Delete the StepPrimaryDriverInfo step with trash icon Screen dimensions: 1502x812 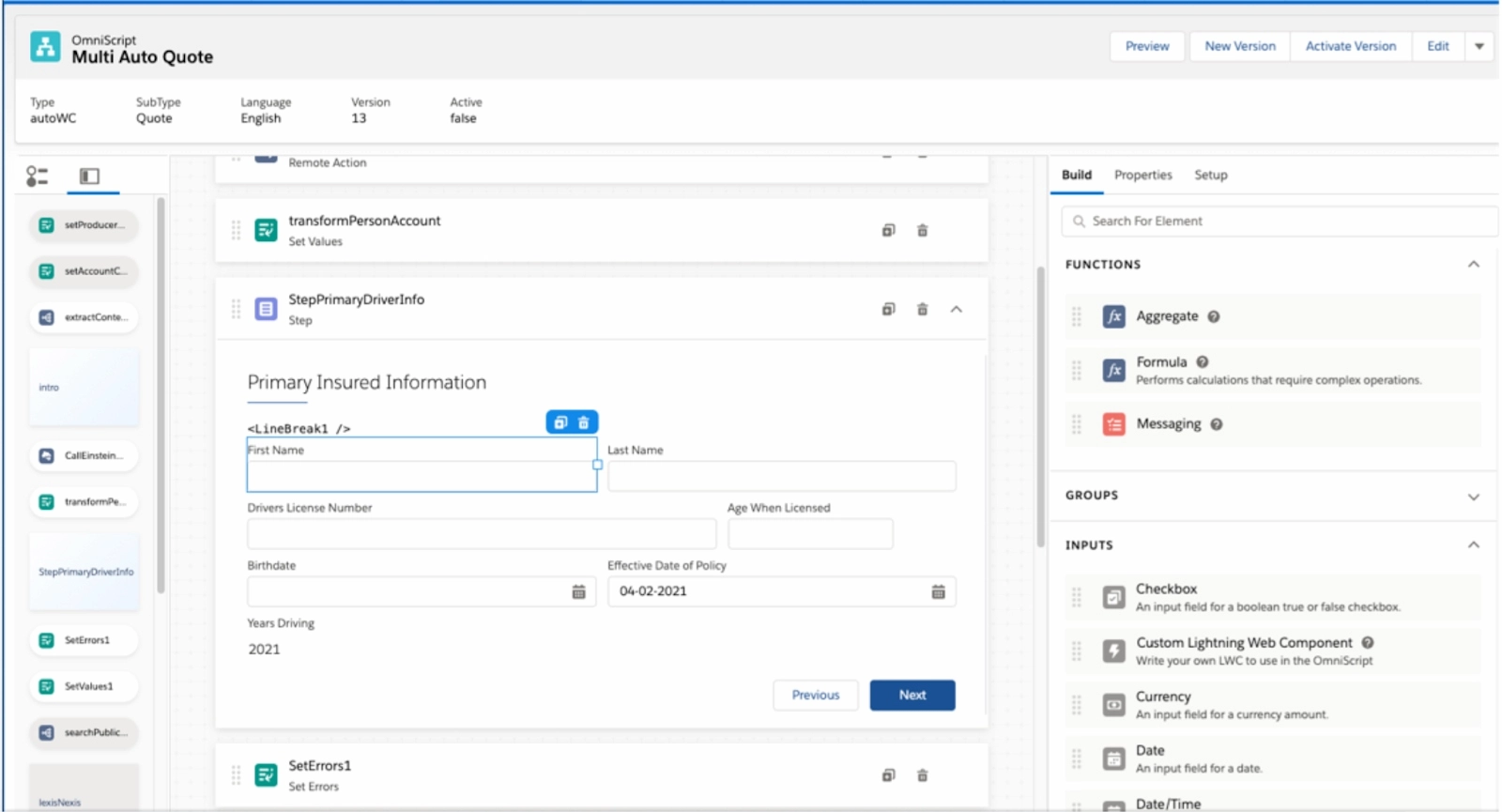tap(922, 309)
